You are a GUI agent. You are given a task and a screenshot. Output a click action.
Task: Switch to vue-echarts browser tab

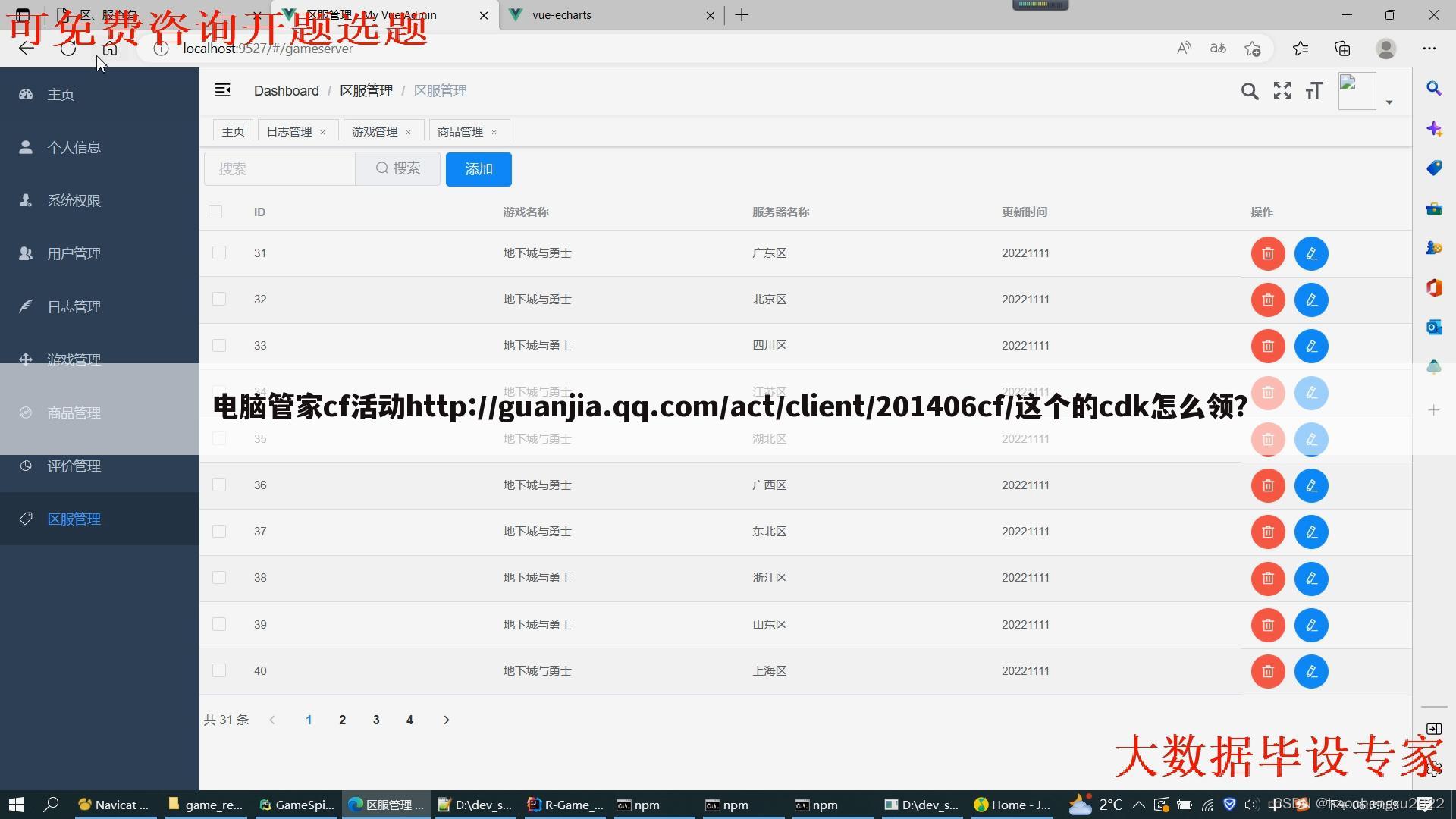pos(613,15)
